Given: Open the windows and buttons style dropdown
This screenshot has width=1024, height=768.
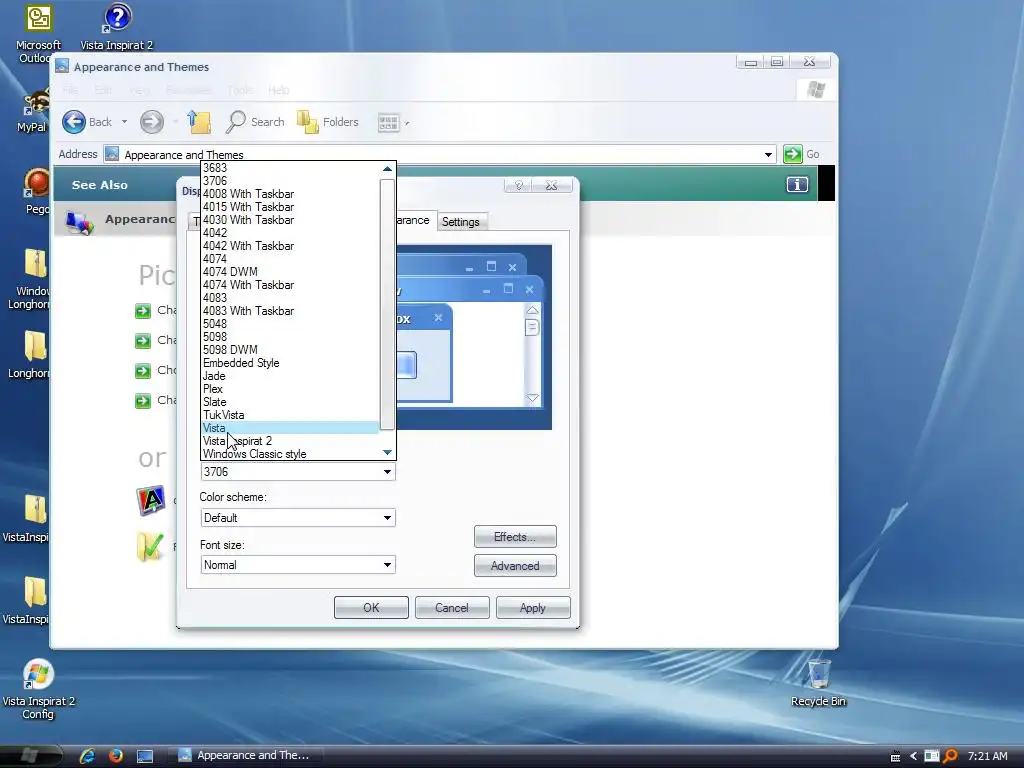Looking at the screenshot, I should point(298,472).
